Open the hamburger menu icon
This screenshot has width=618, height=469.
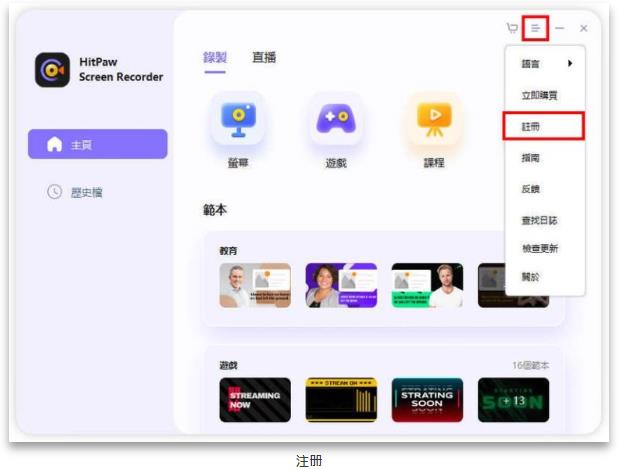click(x=535, y=28)
